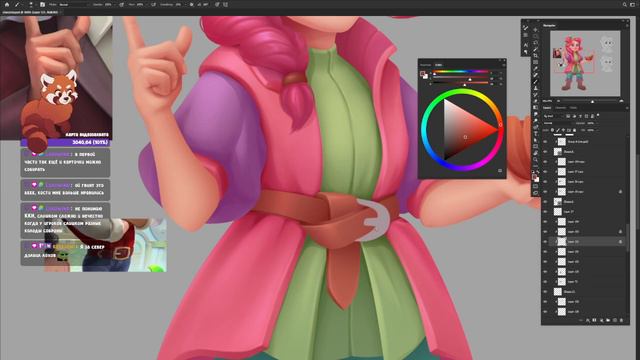Select the Eyedropper tool
Viewport: 640px width, 360px height.
[x=535, y=69]
